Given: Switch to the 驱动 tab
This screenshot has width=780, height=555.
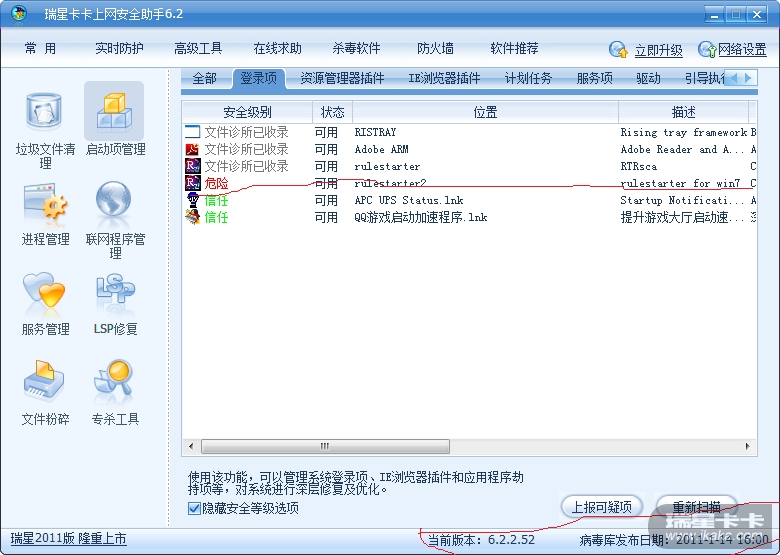Looking at the screenshot, I should pyautogui.click(x=648, y=78).
